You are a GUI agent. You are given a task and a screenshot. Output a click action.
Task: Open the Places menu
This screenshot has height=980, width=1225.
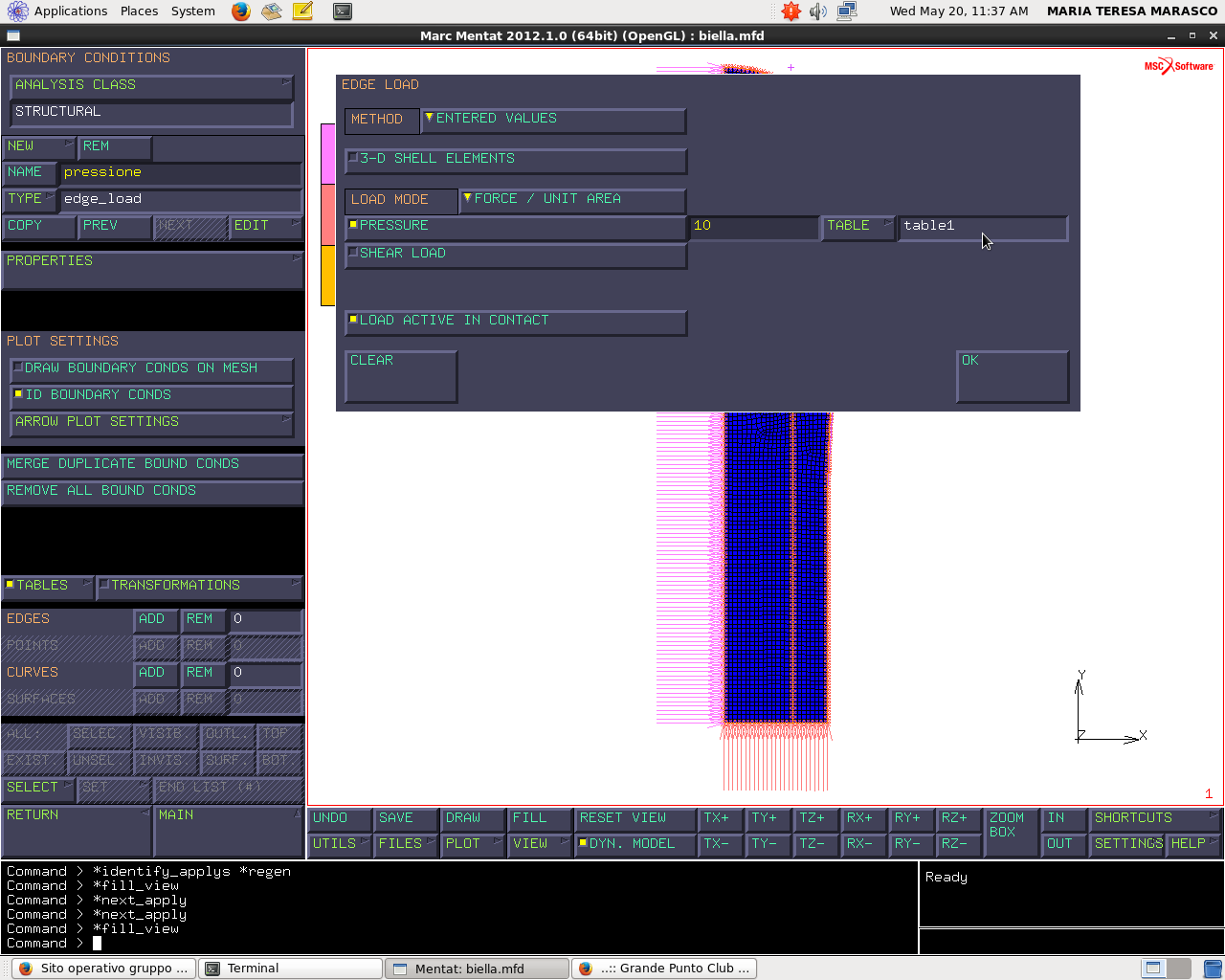pyautogui.click(x=140, y=11)
